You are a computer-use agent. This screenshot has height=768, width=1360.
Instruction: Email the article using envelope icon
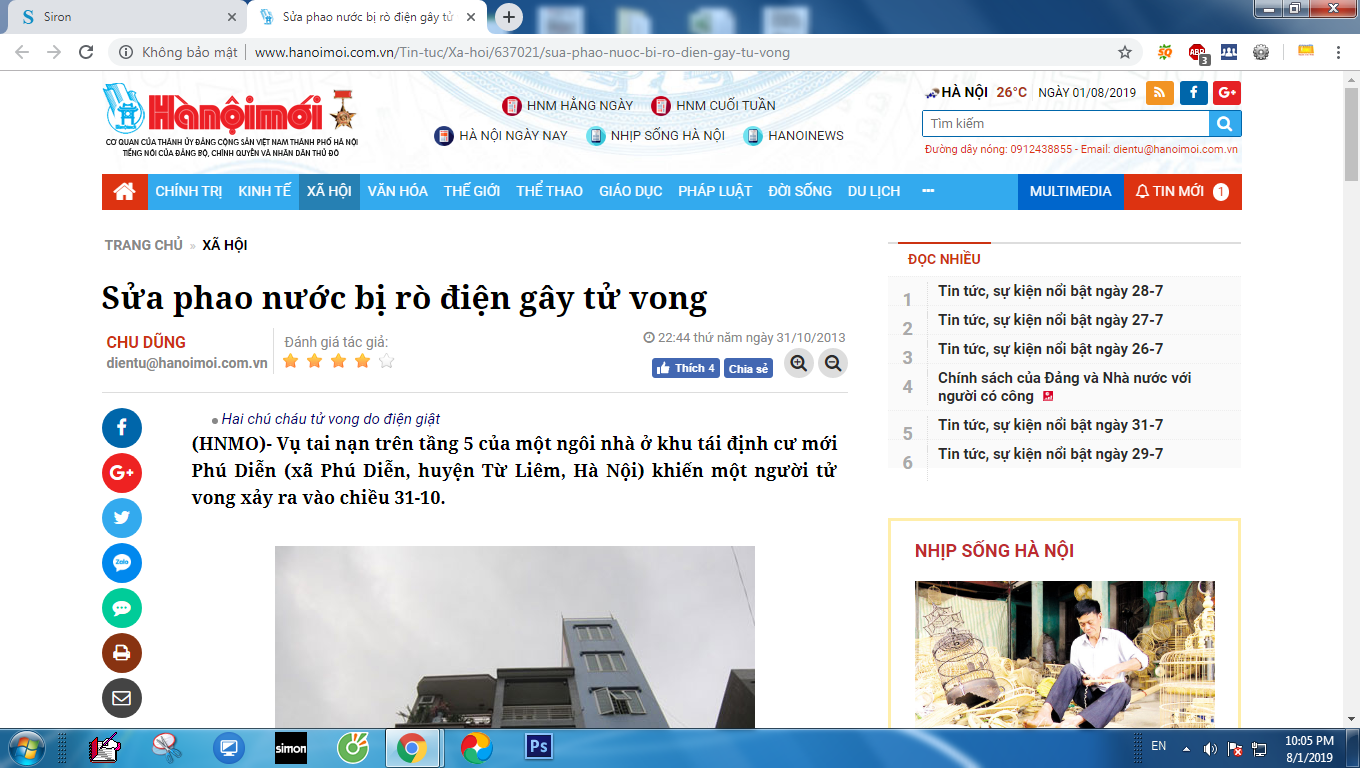(122, 698)
